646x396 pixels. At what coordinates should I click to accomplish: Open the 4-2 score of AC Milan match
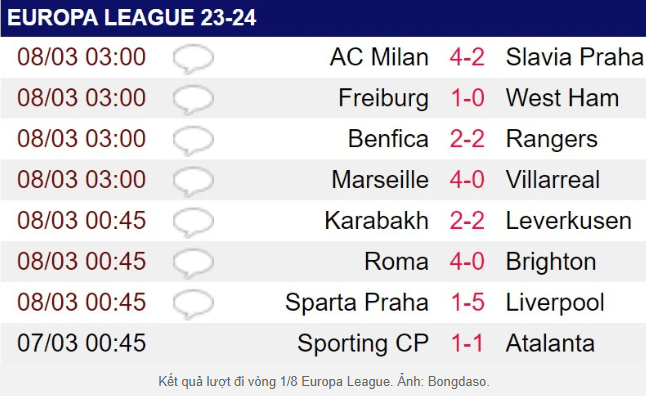click(x=467, y=57)
